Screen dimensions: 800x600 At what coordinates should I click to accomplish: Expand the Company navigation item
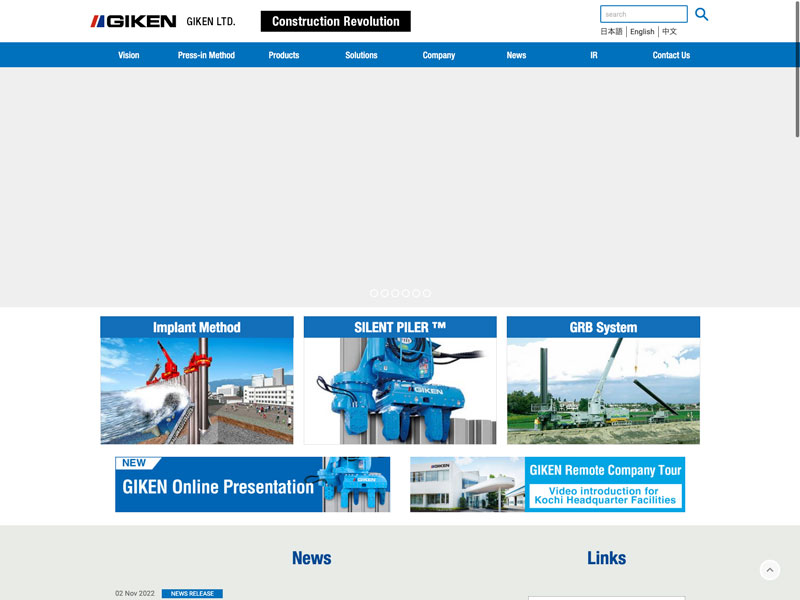click(439, 55)
